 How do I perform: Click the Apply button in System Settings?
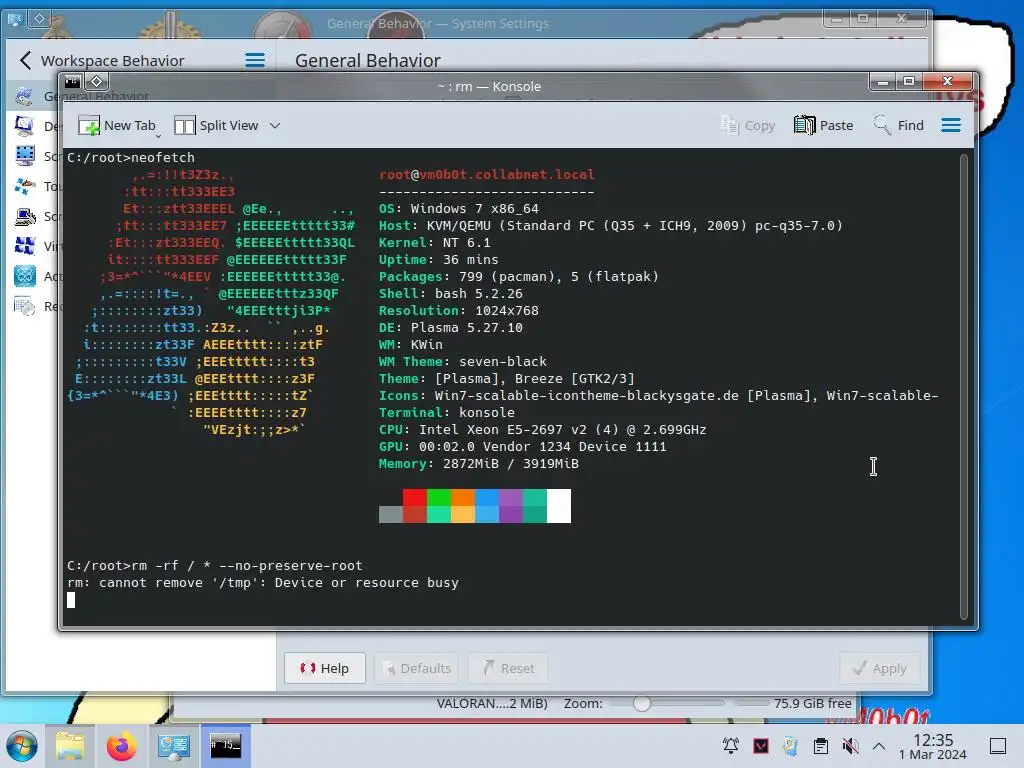pos(880,668)
